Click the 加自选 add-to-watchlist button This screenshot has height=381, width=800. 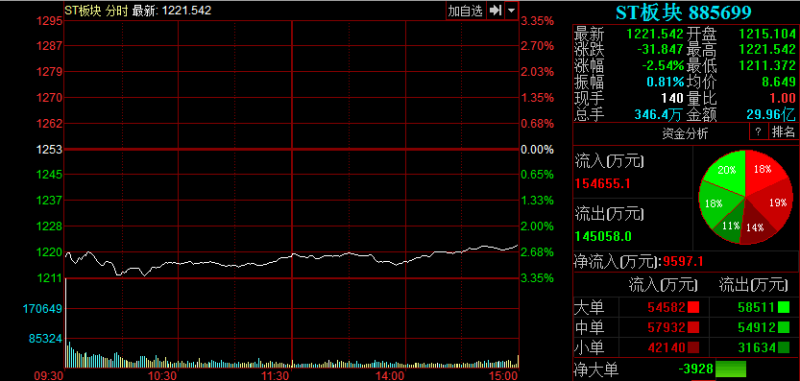click(465, 11)
